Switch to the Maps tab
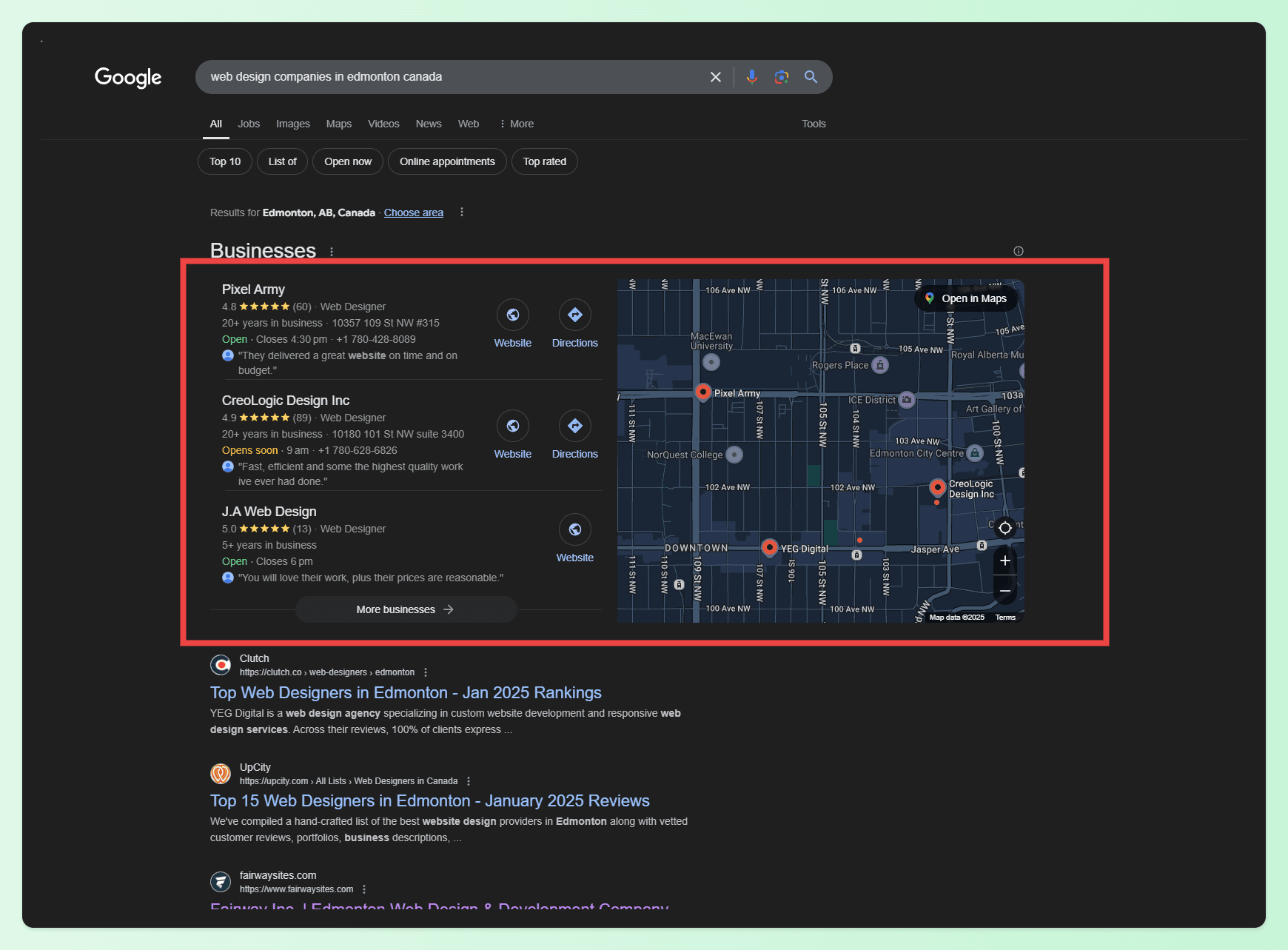 (x=339, y=124)
